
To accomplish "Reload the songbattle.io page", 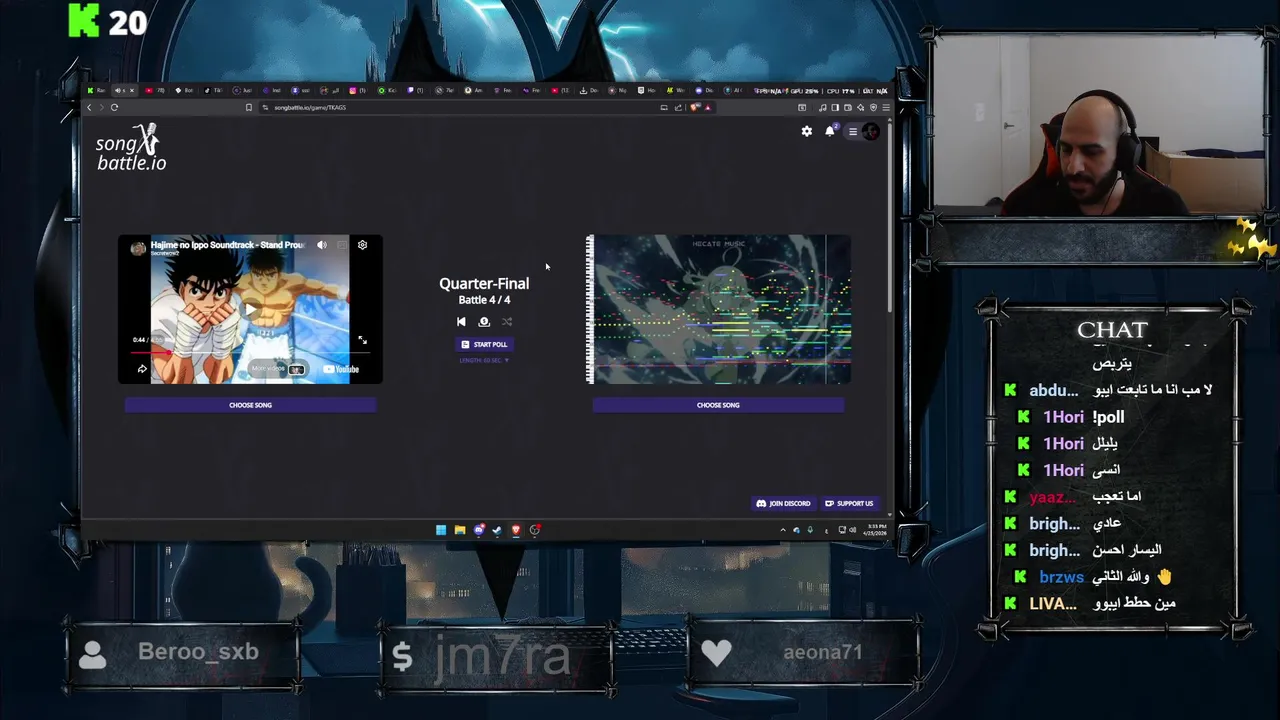I will pos(115,107).
